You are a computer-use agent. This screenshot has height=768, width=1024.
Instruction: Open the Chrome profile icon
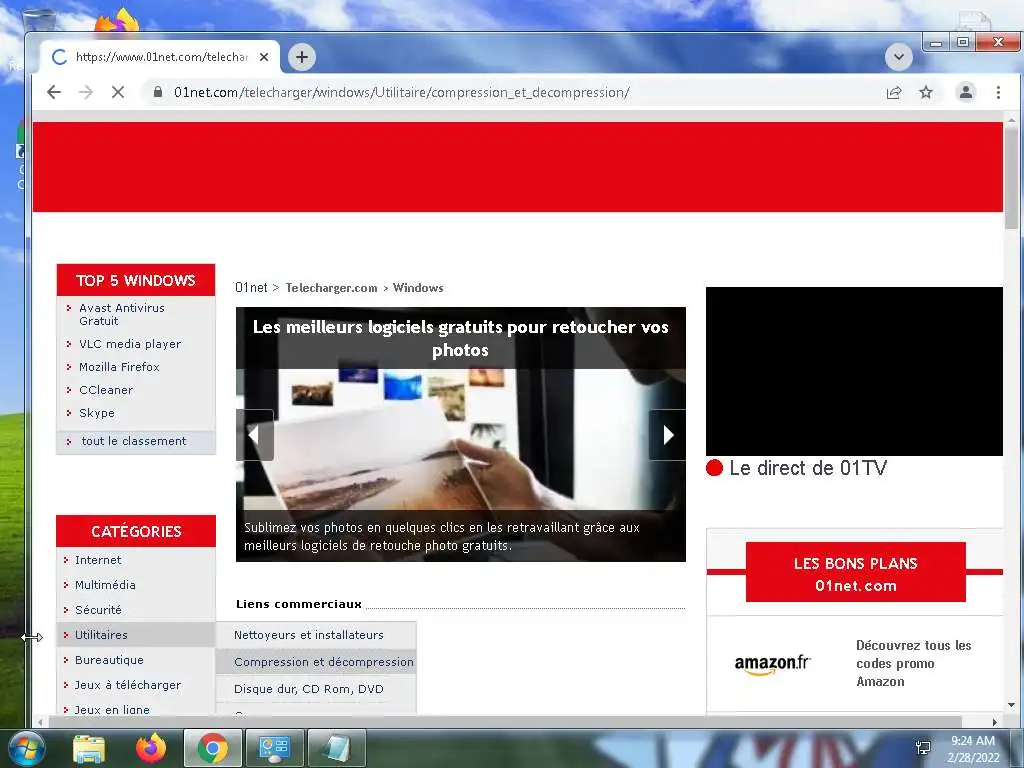(x=966, y=92)
